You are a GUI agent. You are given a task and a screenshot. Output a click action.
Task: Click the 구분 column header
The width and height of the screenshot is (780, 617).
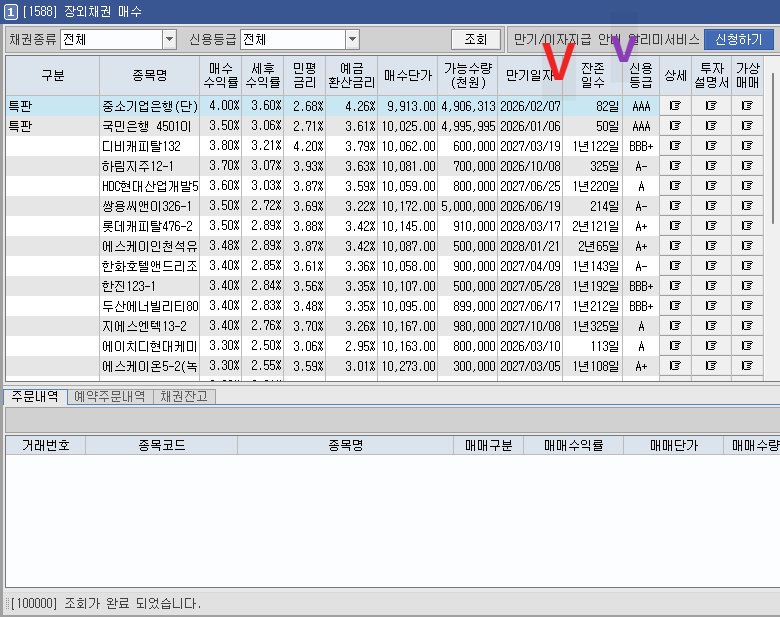(x=53, y=76)
